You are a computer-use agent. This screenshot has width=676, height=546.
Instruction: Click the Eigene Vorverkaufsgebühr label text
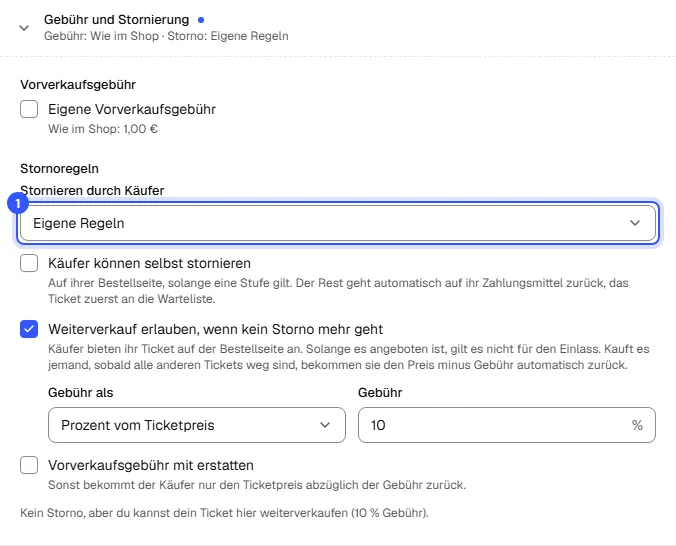click(132, 109)
